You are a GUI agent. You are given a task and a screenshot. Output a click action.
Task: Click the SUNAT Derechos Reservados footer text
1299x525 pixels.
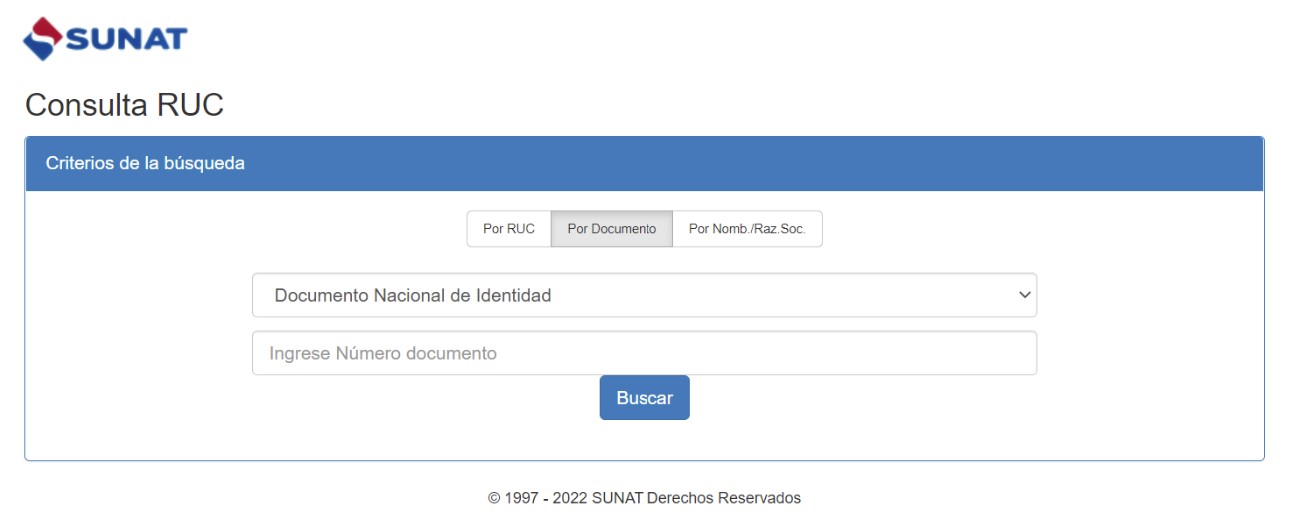click(644, 498)
